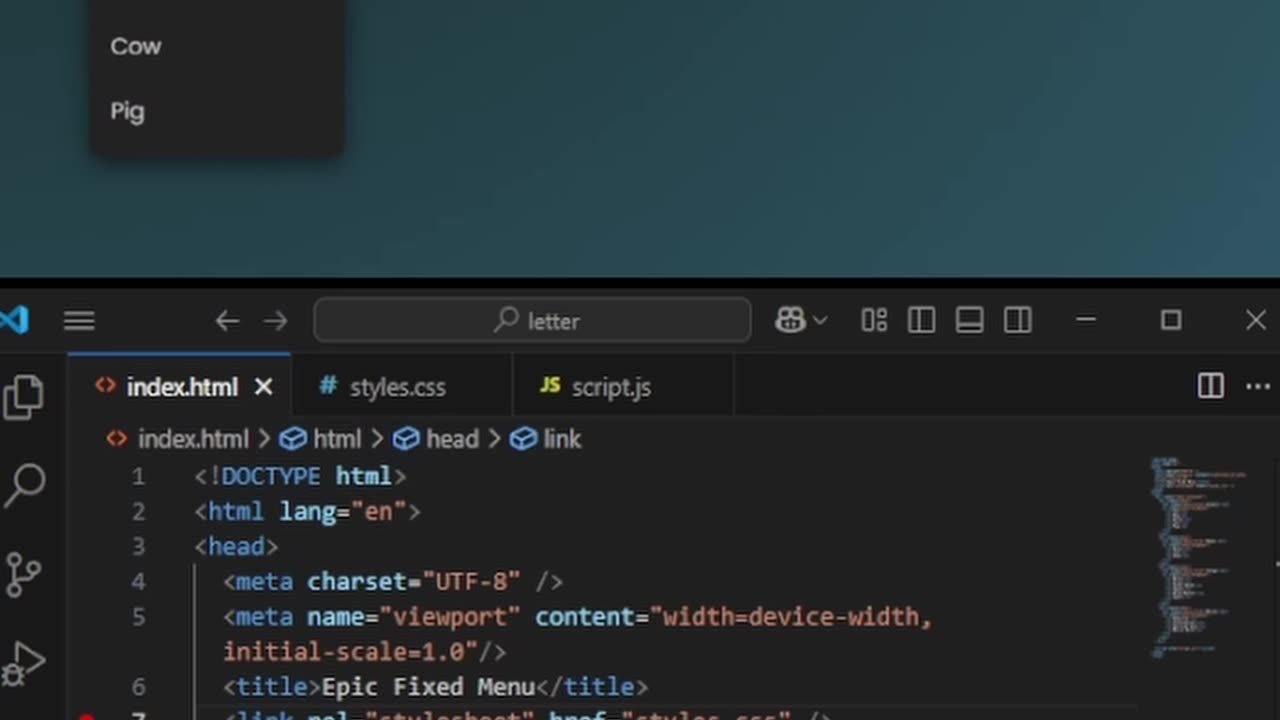Open the editor More Actions menu
1280x720 pixels.
click(x=1258, y=386)
